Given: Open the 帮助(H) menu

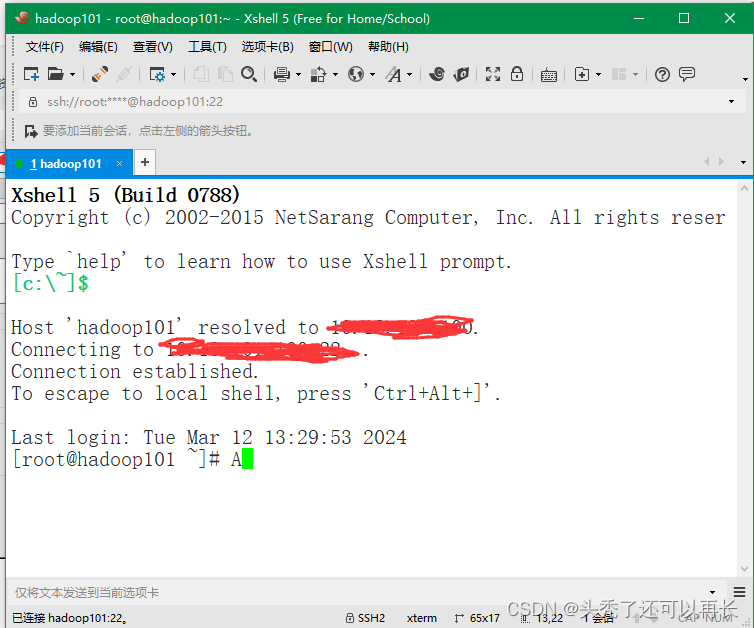Looking at the screenshot, I should (389, 47).
